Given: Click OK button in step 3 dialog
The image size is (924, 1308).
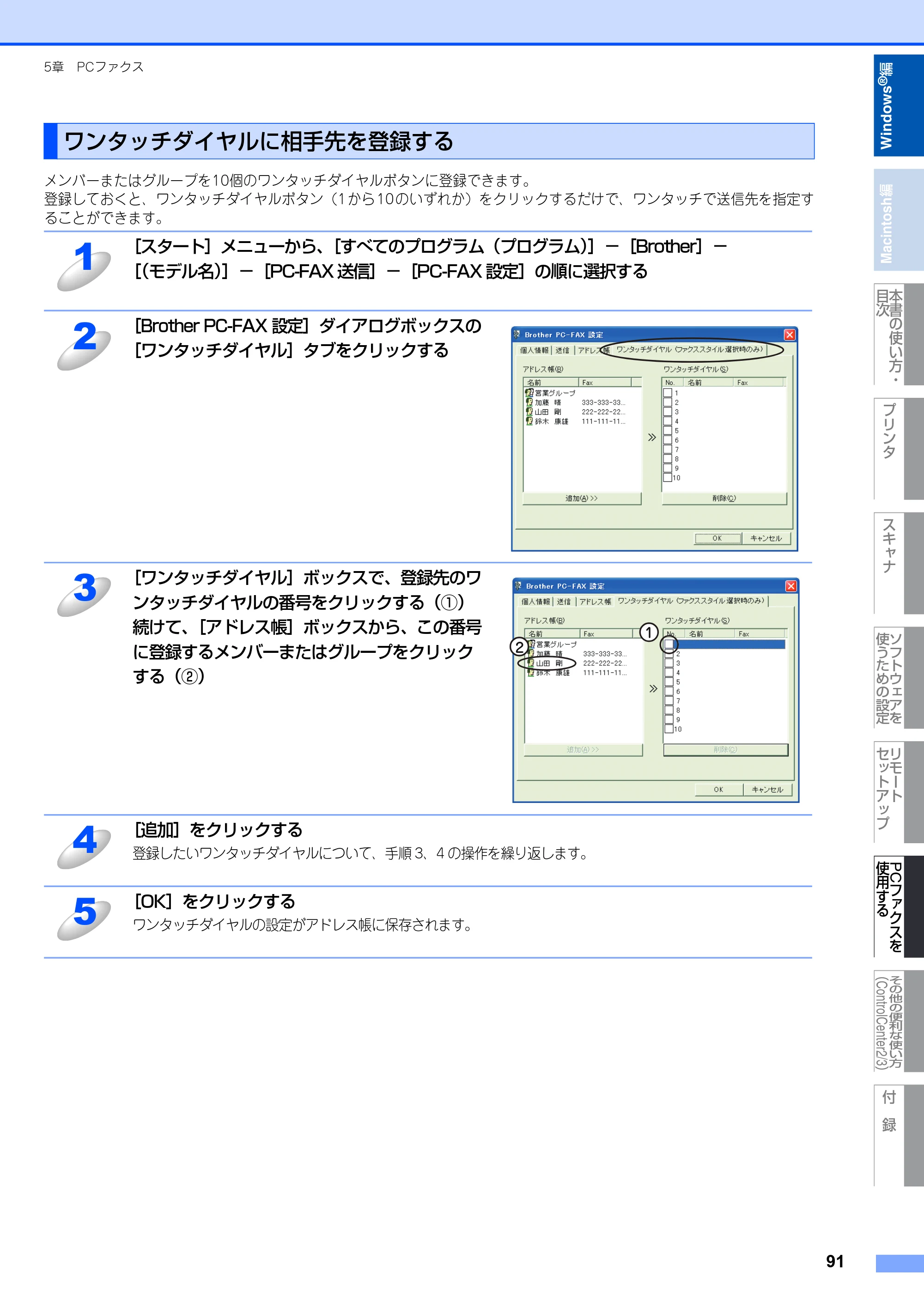Looking at the screenshot, I should [x=719, y=790].
